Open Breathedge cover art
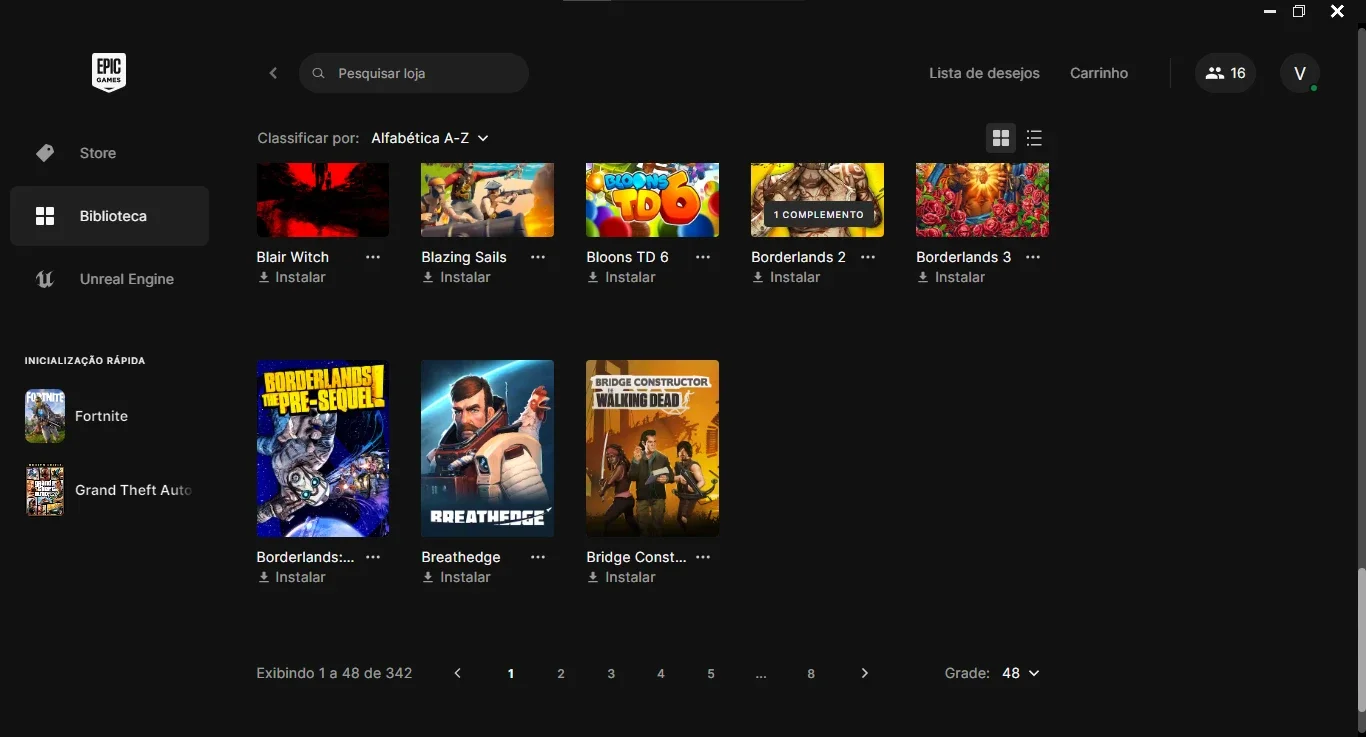The height and width of the screenshot is (737, 1366). pos(488,448)
